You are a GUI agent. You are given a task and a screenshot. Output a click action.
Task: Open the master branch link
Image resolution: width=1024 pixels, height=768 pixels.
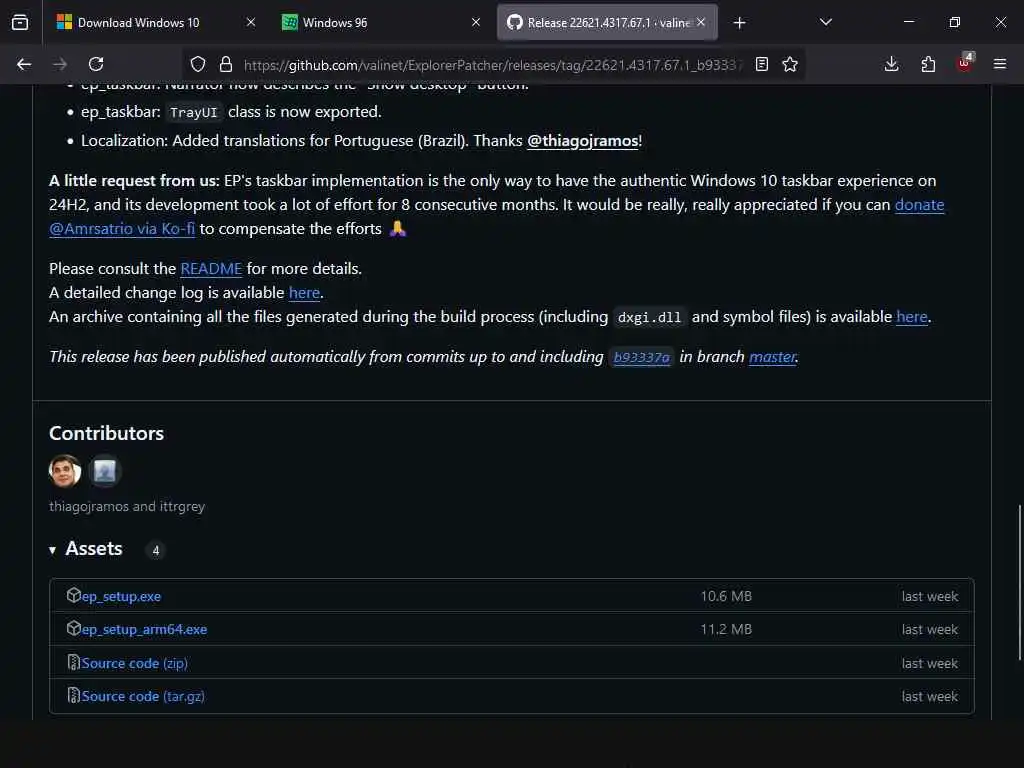(x=773, y=357)
